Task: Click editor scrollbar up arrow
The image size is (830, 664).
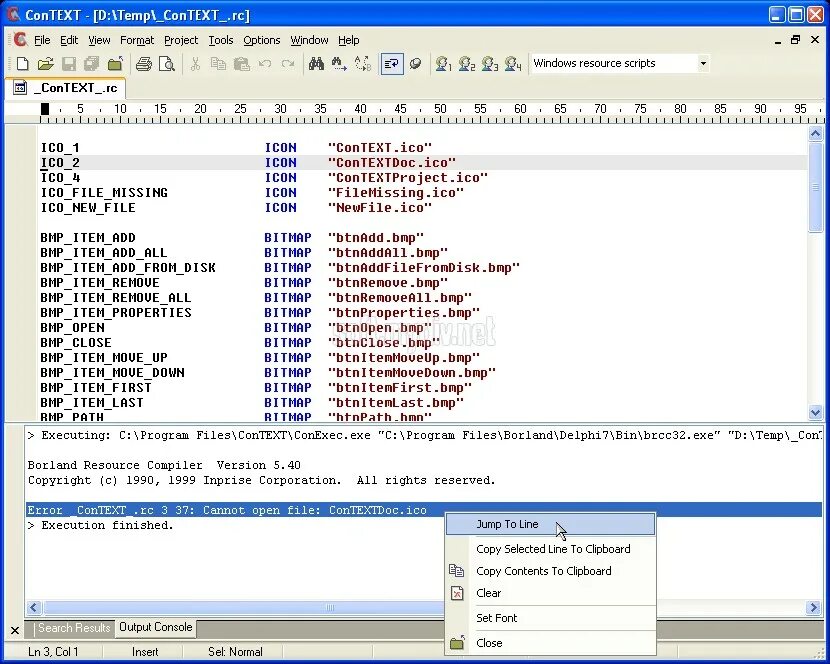Action: 816,133
